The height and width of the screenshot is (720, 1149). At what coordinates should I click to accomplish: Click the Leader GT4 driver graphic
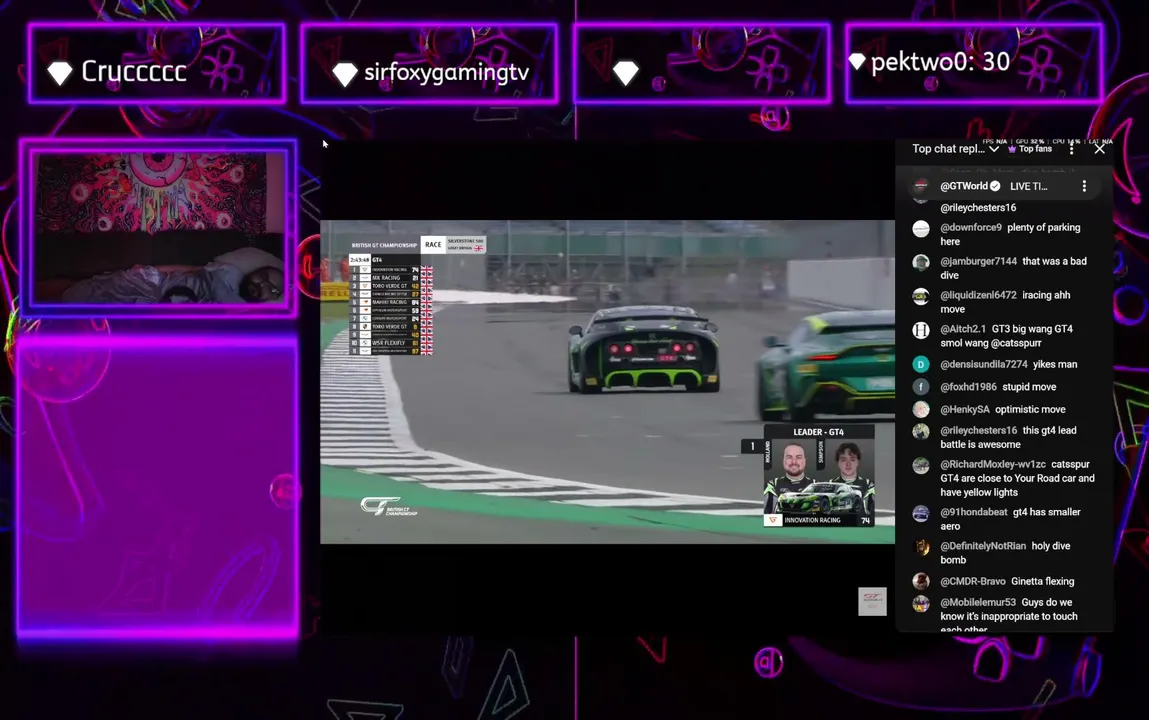click(819, 475)
